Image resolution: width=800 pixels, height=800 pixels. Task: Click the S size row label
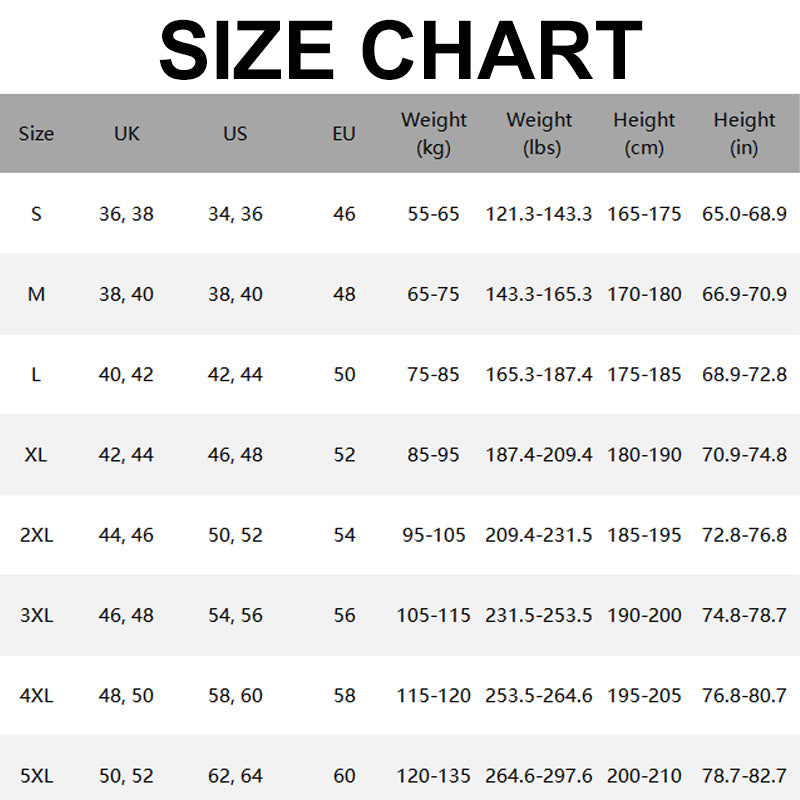(x=37, y=214)
